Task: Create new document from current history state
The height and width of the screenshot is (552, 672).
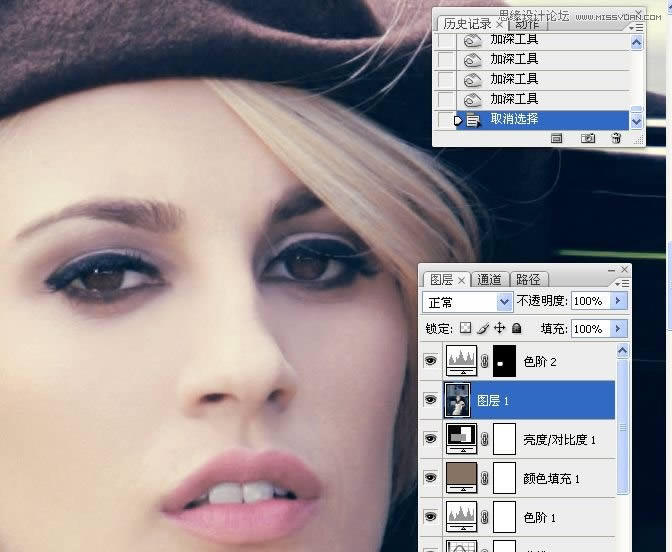Action: [x=557, y=139]
